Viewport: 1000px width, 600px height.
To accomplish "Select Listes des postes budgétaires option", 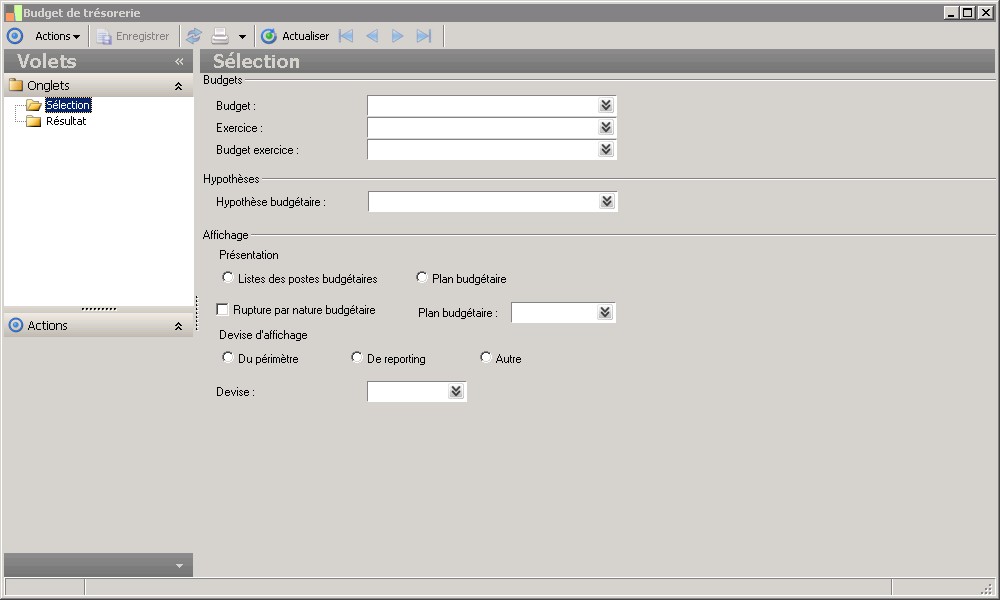I will point(228,278).
